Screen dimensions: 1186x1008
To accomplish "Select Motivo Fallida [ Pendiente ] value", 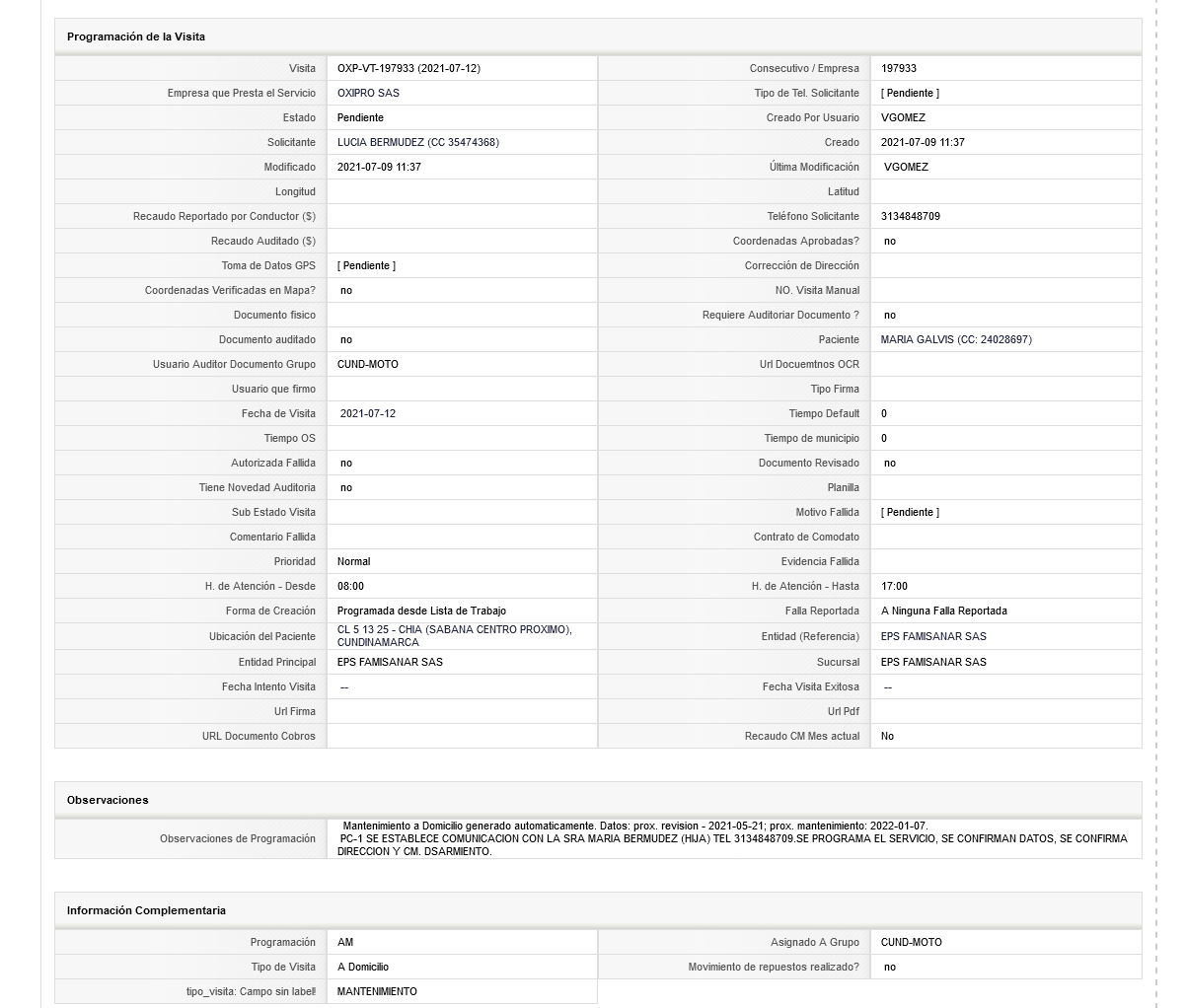I will [910, 512].
